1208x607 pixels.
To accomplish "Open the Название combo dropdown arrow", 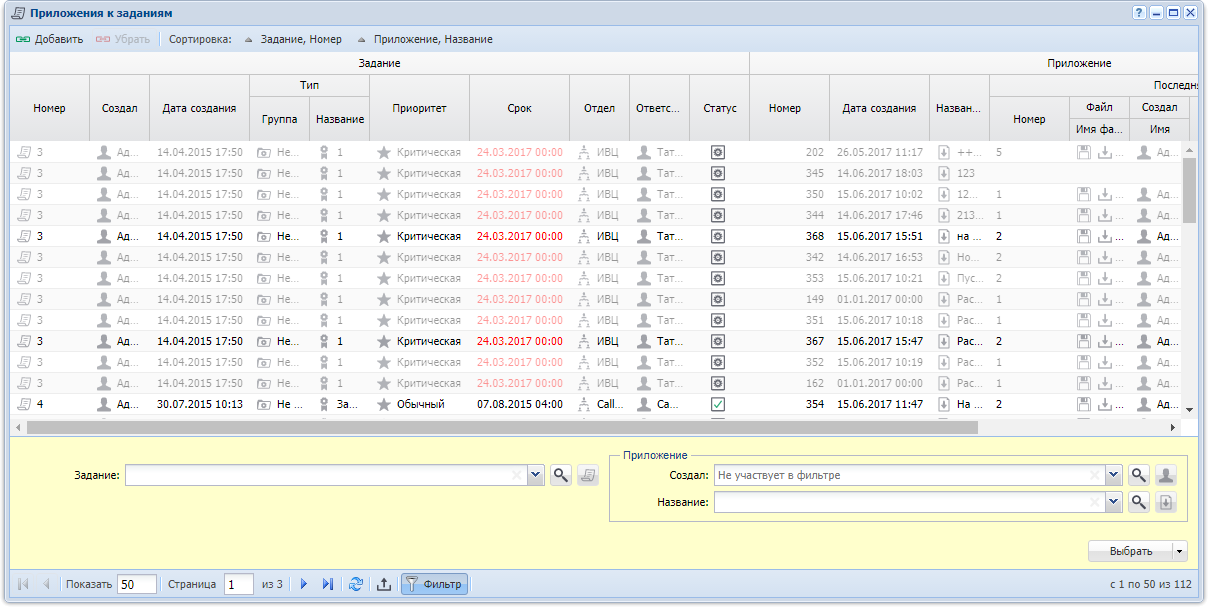I will pos(1113,502).
